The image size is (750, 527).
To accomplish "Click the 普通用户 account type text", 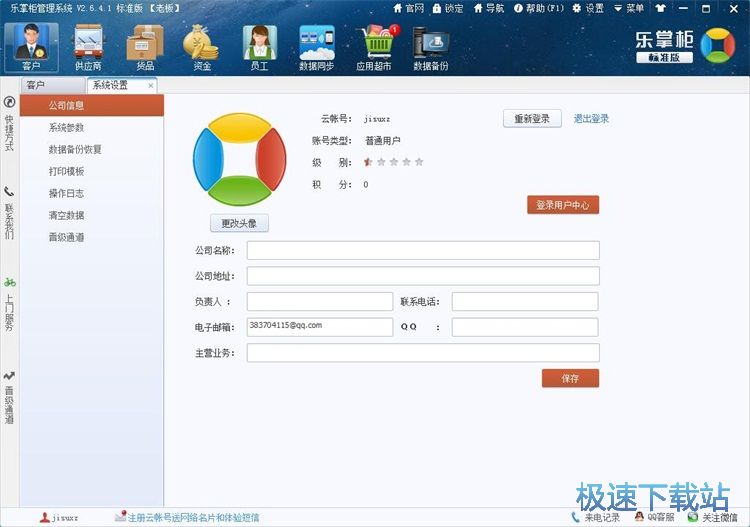I will [383, 141].
